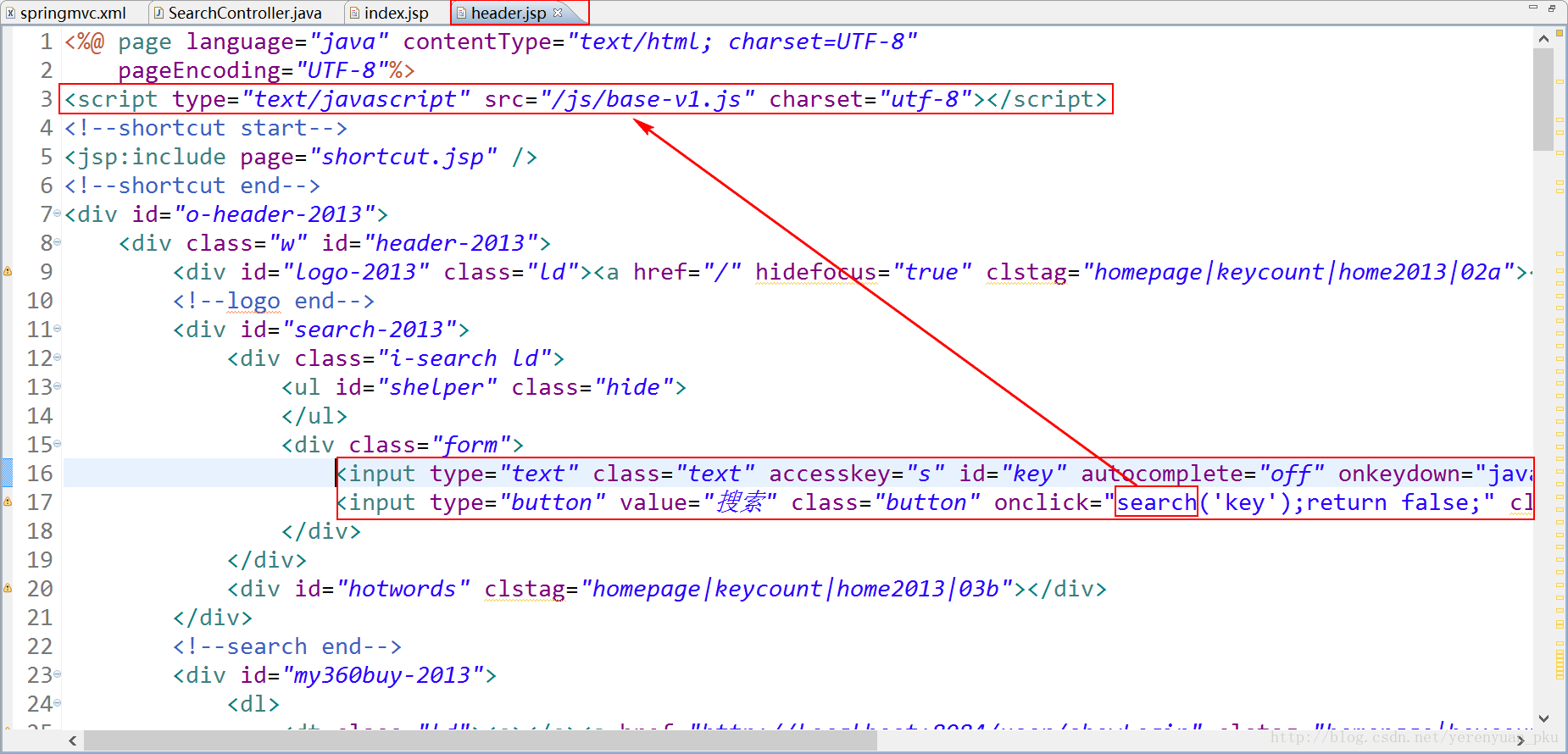Viewport: 1568px width, 754px height.
Task: Switch to the index.jsp tab
Action: pyautogui.click(x=396, y=13)
